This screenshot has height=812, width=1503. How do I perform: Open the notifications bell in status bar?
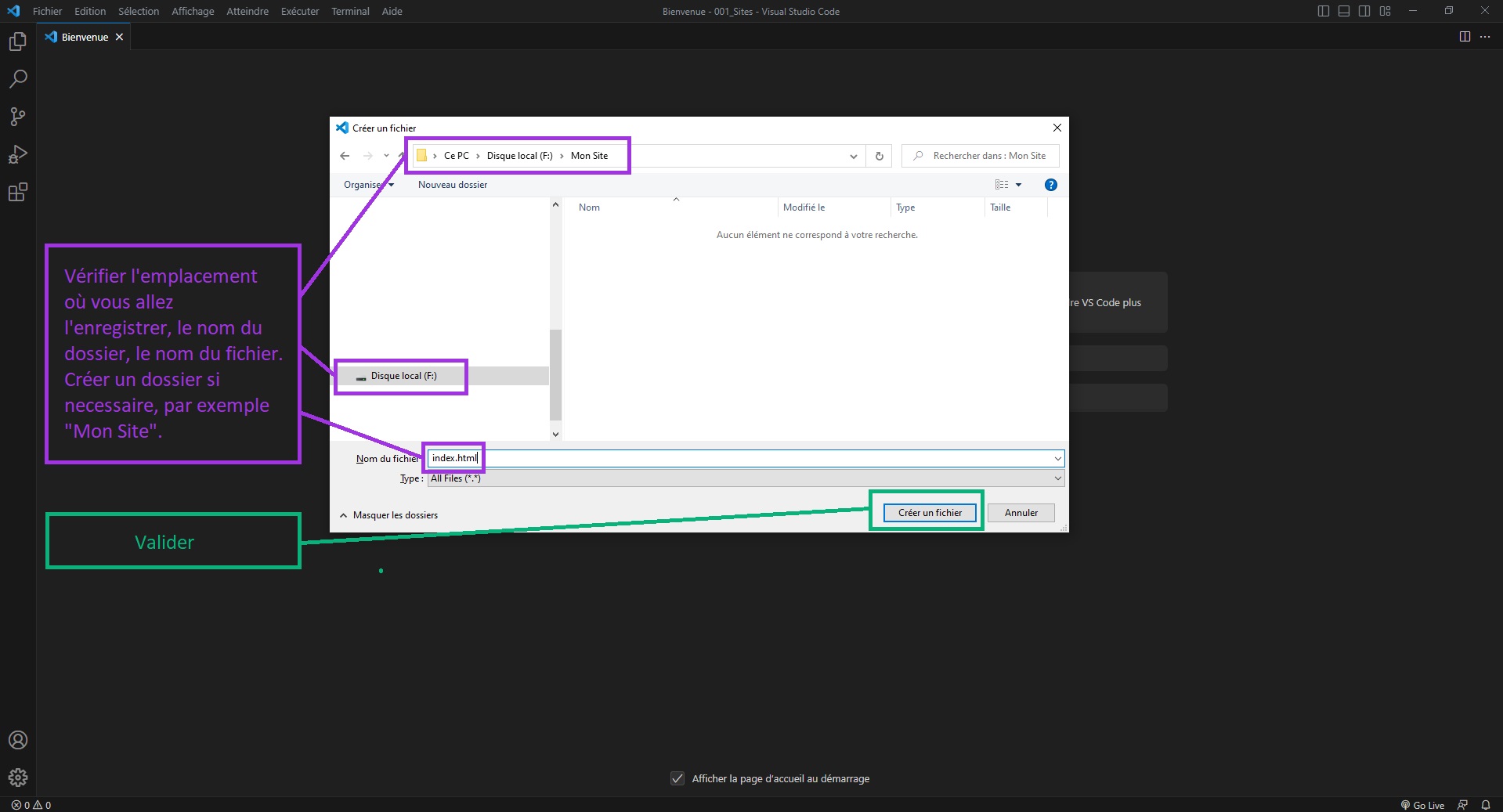pyautogui.click(x=1485, y=805)
